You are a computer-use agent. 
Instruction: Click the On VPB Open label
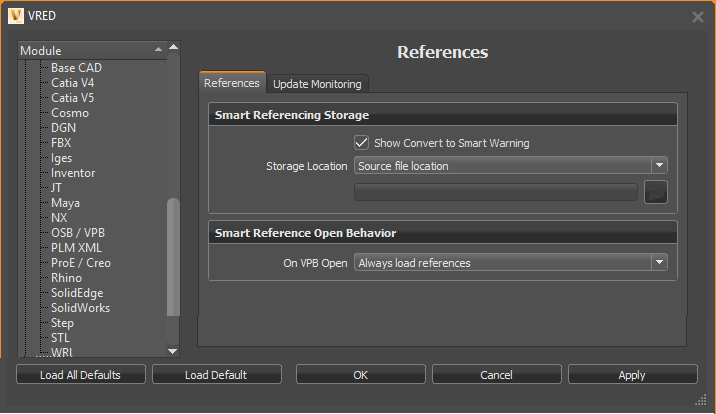tap(315, 263)
